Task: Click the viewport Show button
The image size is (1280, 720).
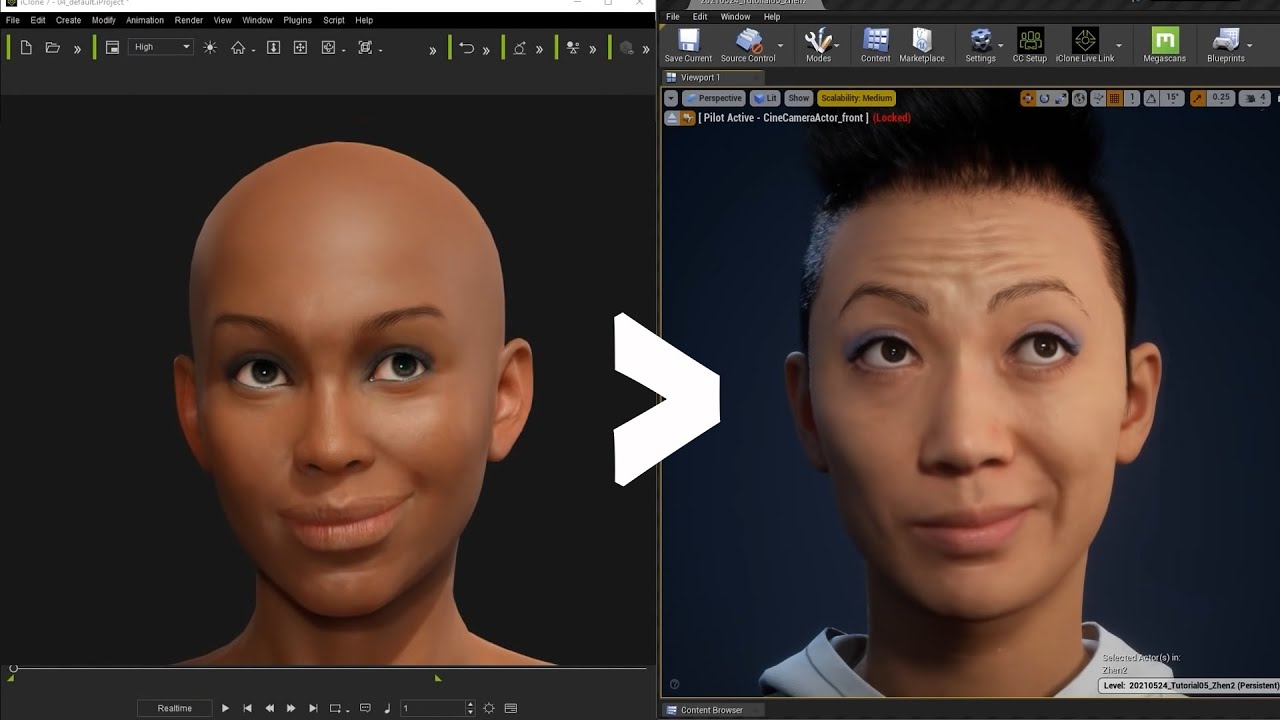Action: point(798,98)
